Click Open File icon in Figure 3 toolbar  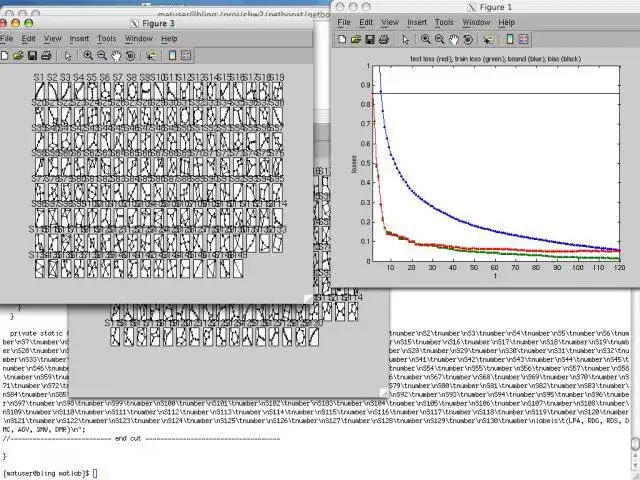(18, 56)
